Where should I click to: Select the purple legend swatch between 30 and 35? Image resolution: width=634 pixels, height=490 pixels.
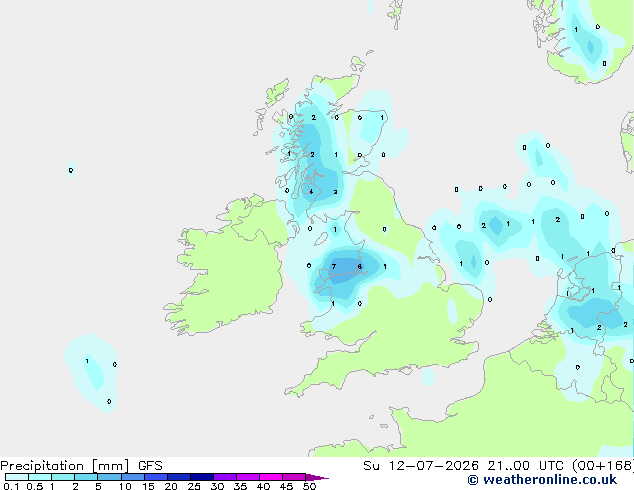pos(225,477)
